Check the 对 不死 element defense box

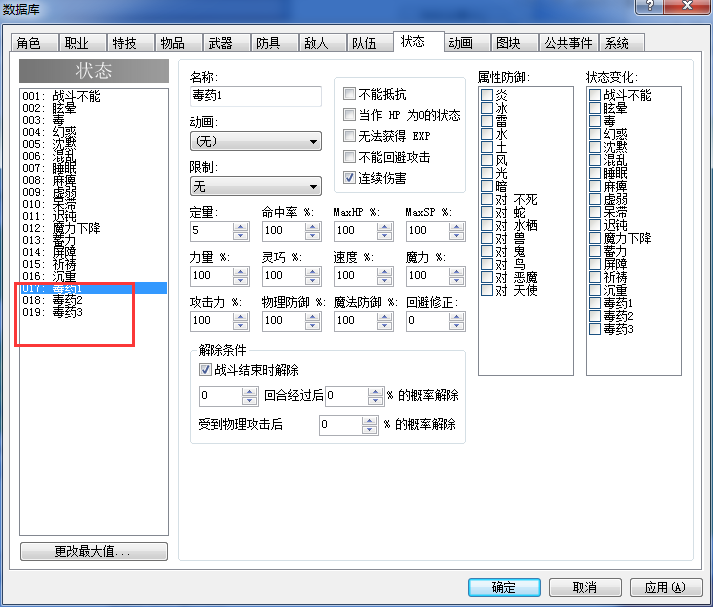point(487,199)
